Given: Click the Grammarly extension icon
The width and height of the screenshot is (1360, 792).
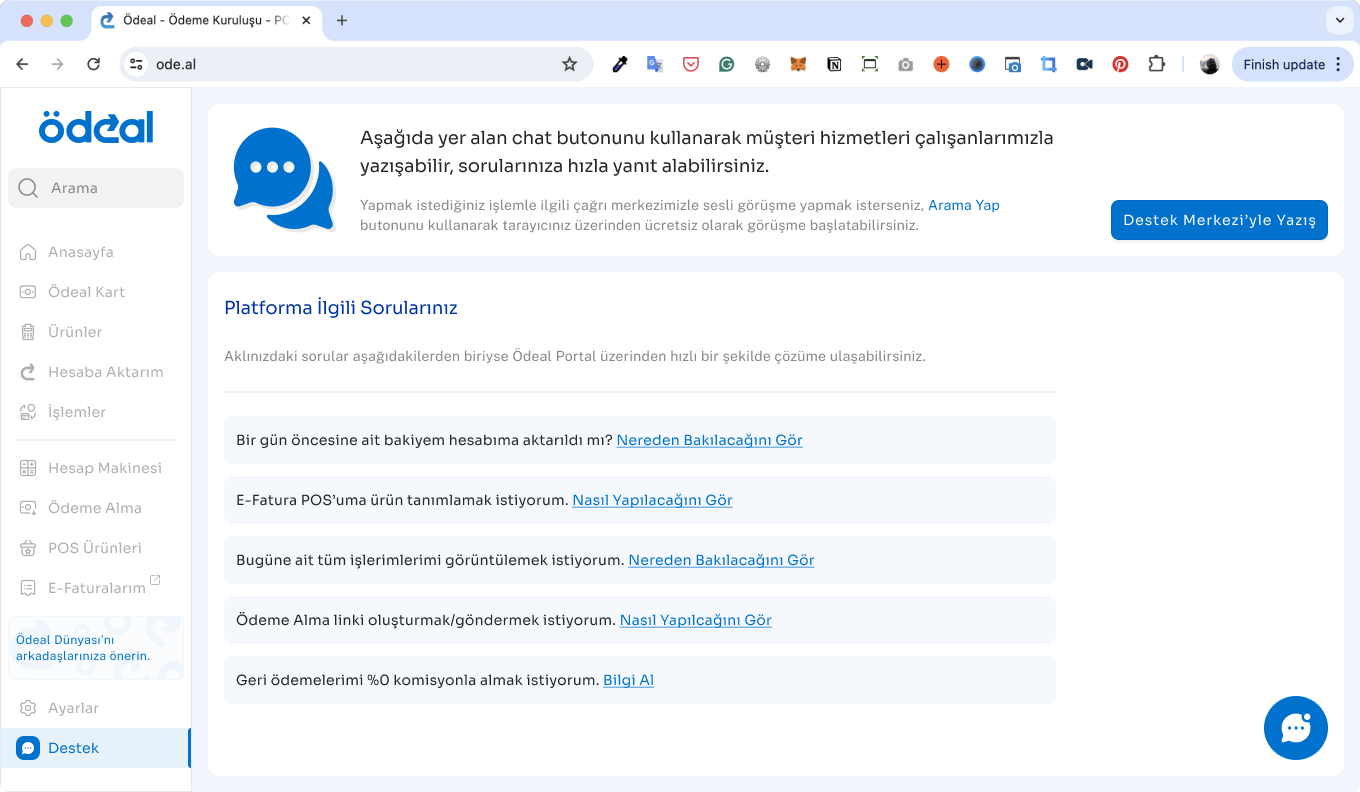Looking at the screenshot, I should tap(727, 64).
